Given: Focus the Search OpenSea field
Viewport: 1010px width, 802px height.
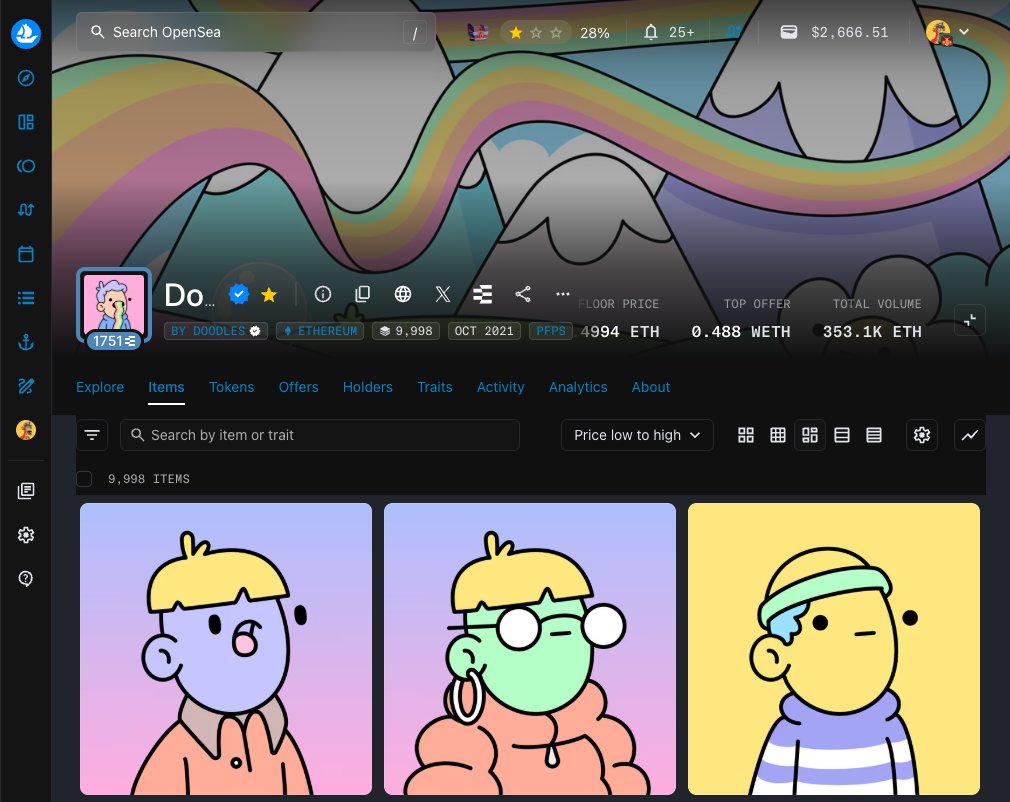Looking at the screenshot, I should click(x=256, y=32).
